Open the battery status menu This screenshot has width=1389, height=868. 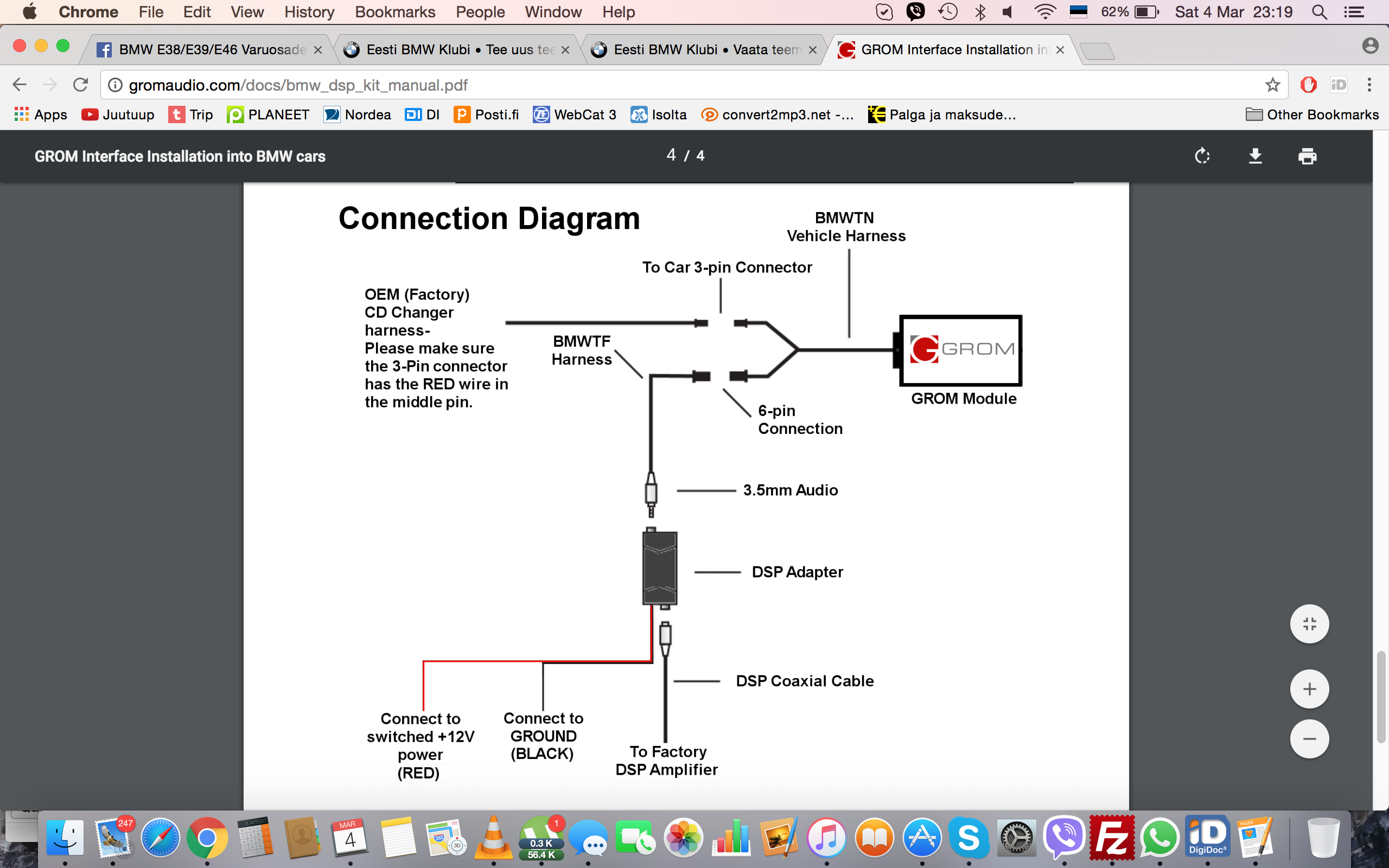(x=1130, y=12)
